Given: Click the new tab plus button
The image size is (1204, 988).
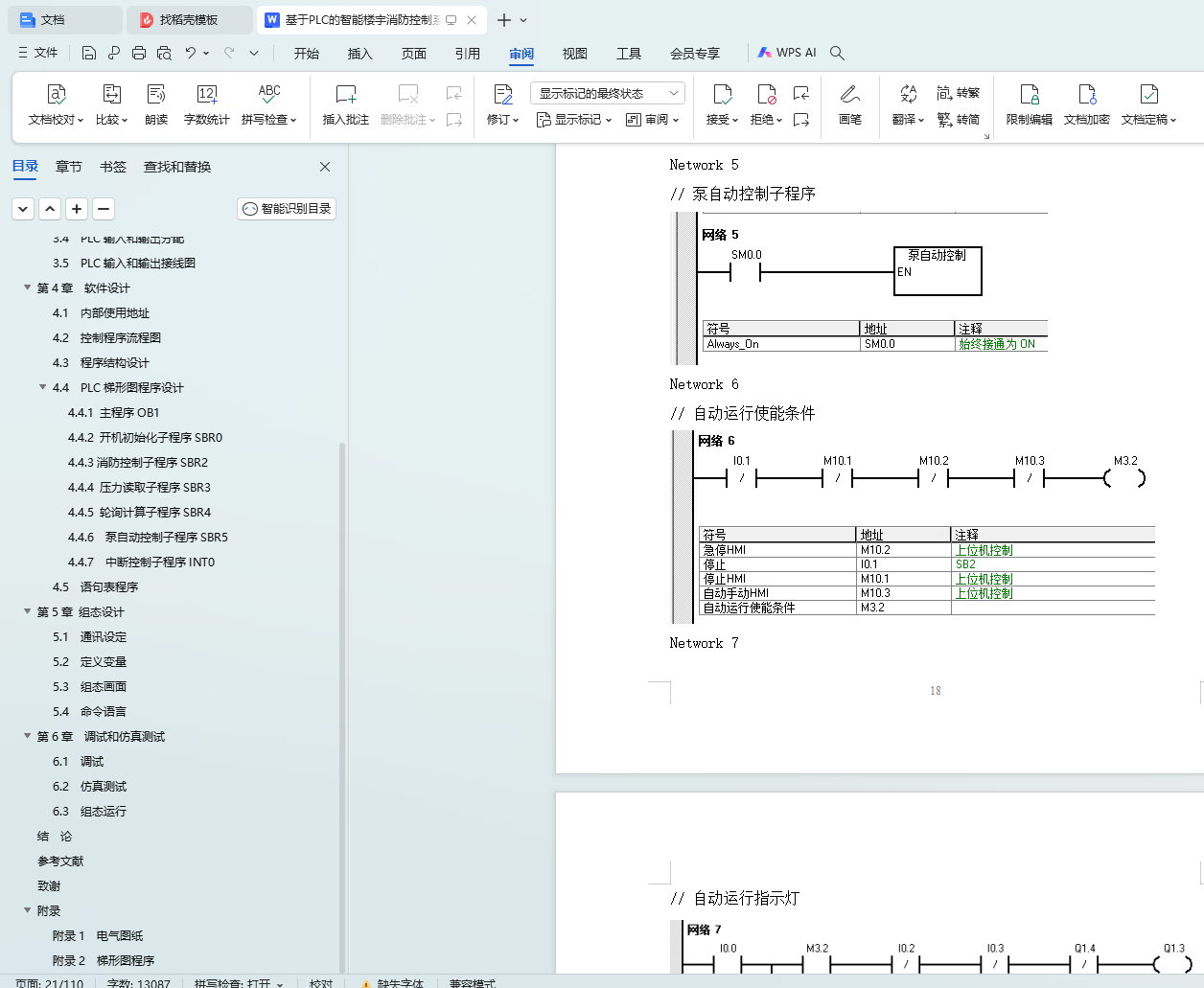Looking at the screenshot, I should [x=504, y=19].
